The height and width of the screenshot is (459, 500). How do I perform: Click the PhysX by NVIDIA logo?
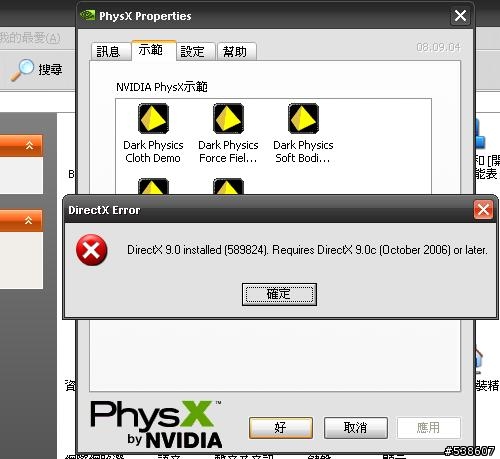(x=156, y=424)
